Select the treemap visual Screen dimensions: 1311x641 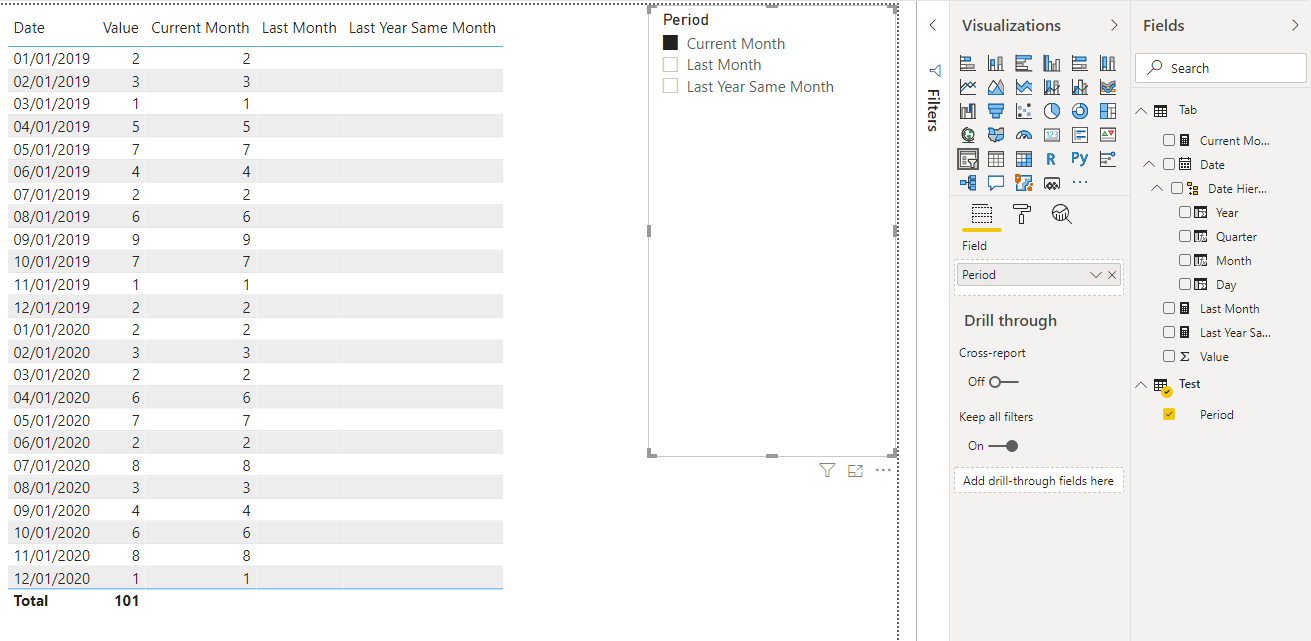(x=1108, y=111)
